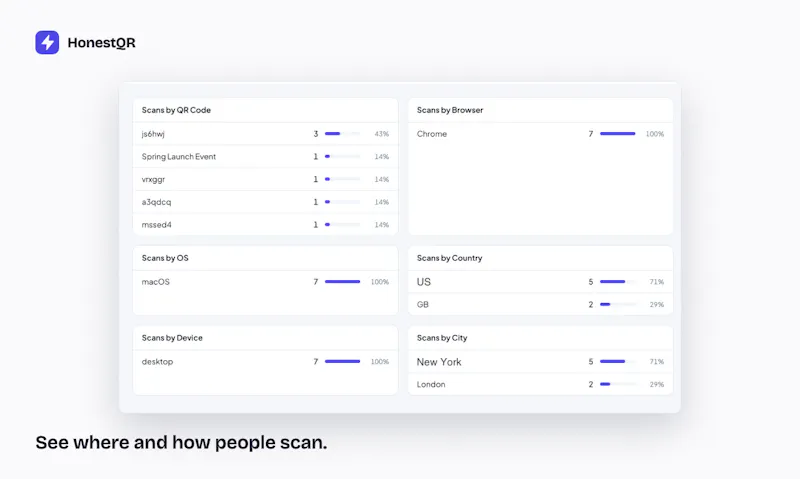
Task: Select the desktop device row
Action: pos(265,362)
